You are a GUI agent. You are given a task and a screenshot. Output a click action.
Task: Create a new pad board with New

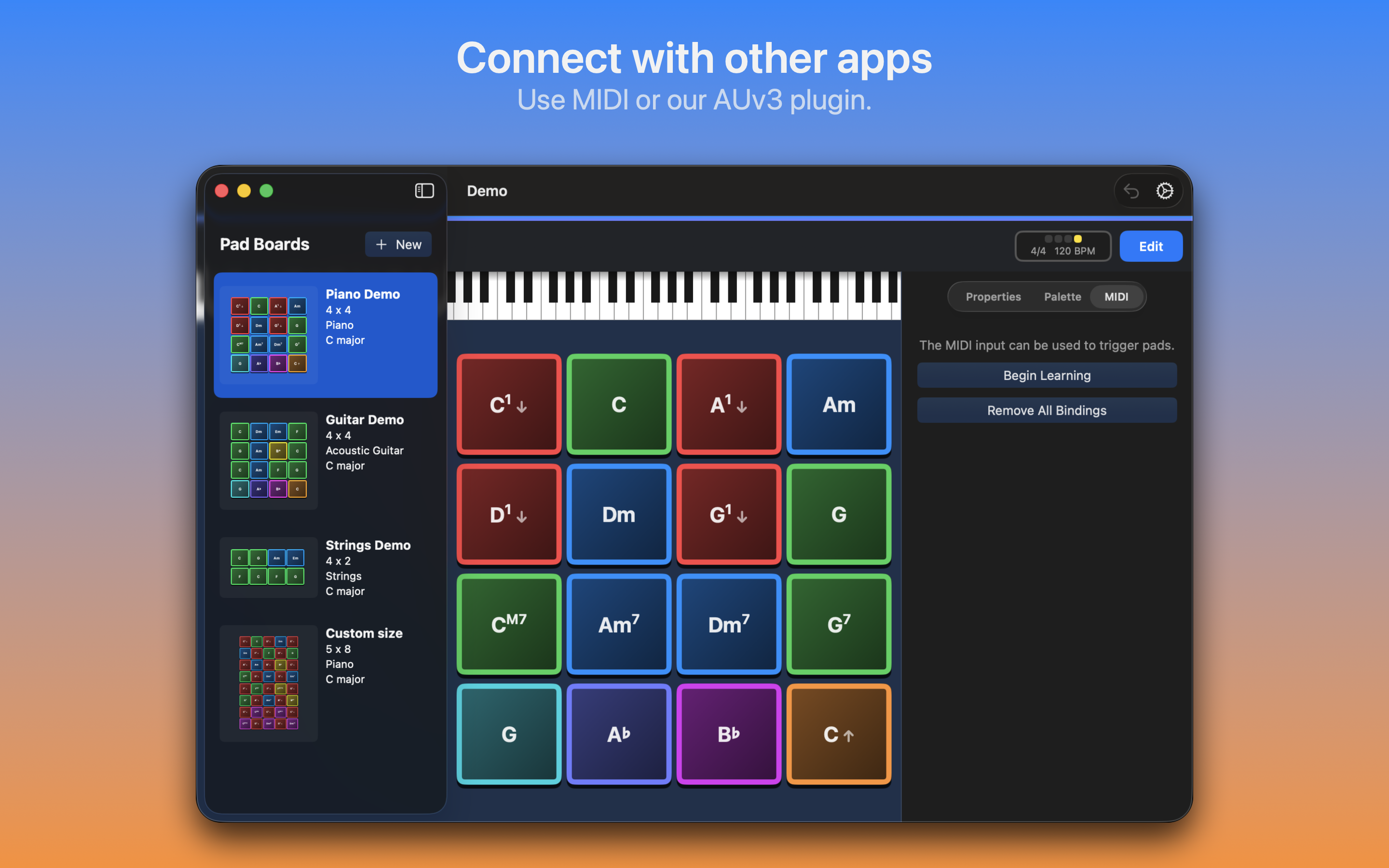coord(398,244)
